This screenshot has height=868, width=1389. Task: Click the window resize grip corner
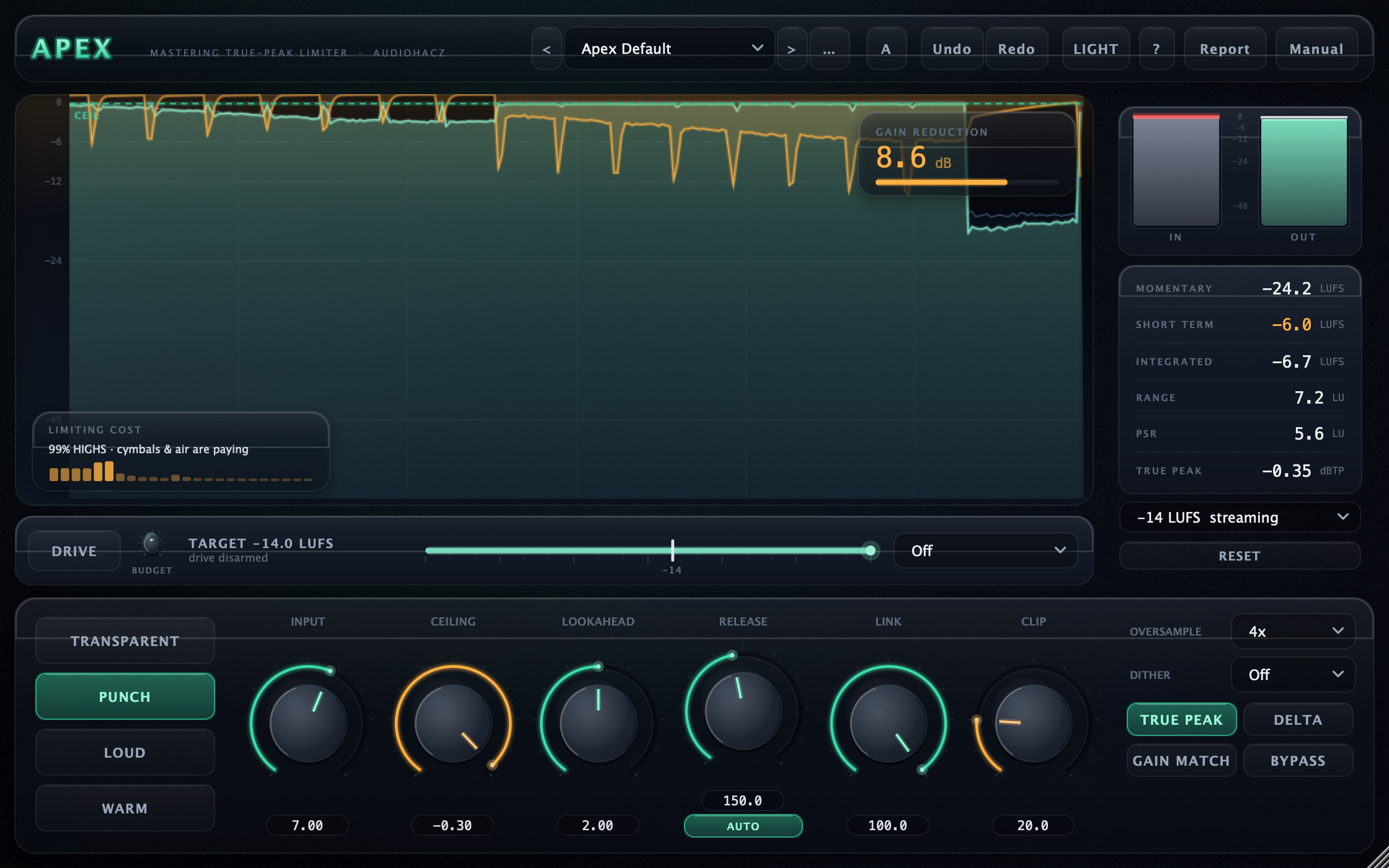[x=1378, y=857]
